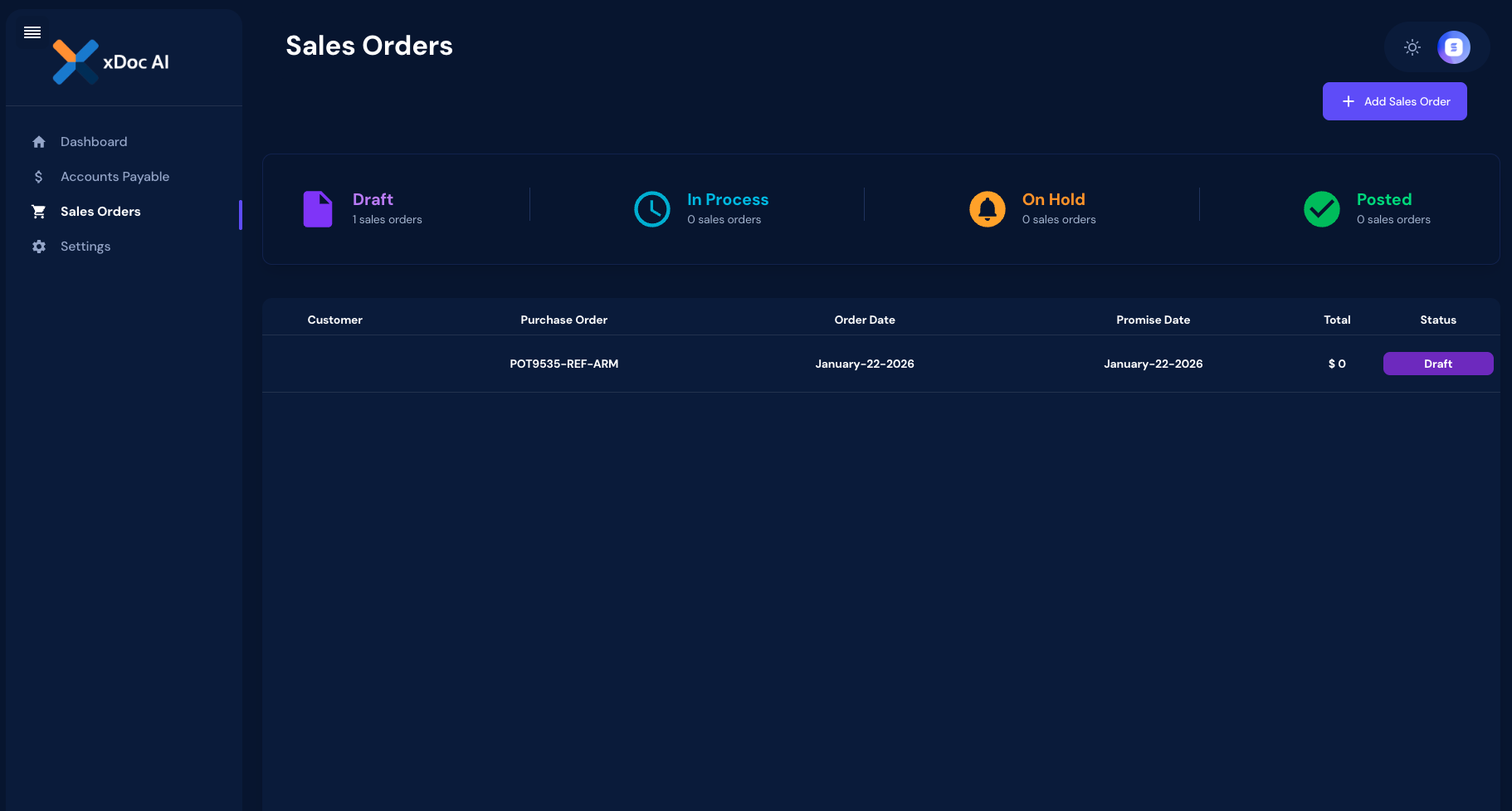The width and height of the screenshot is (1512, 811).
Task: Open purchase order POT9535-REF-ARM
Action: 563,364
